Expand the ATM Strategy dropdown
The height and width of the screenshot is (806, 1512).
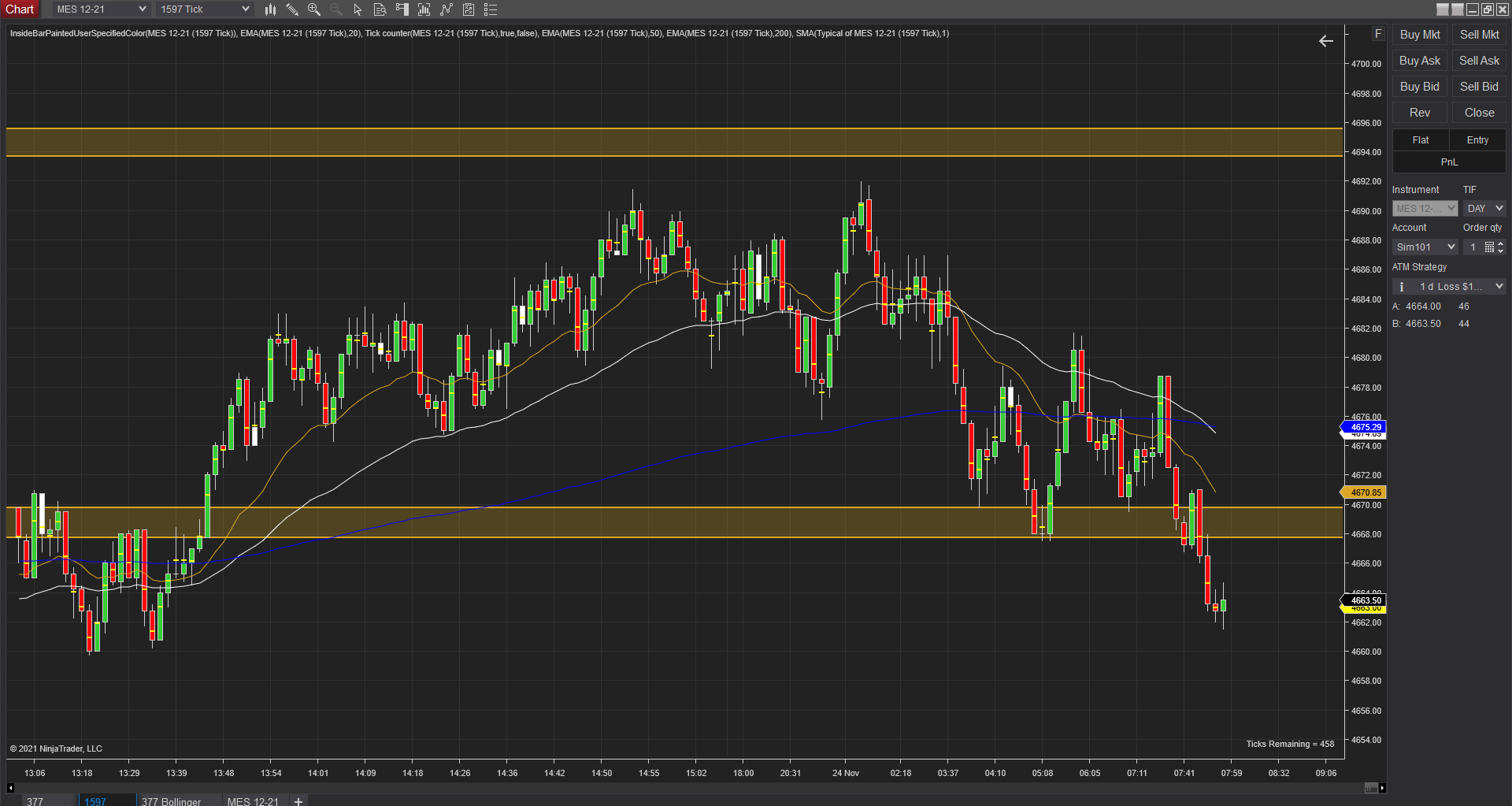(x=1449, y=287)
